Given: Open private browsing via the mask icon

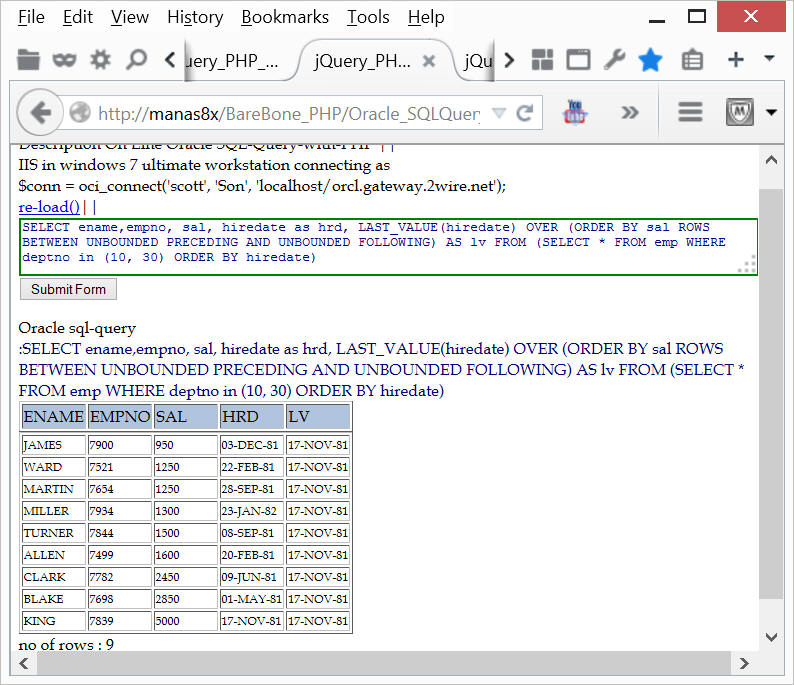Looking at the screenshot, I should (65, 60).
